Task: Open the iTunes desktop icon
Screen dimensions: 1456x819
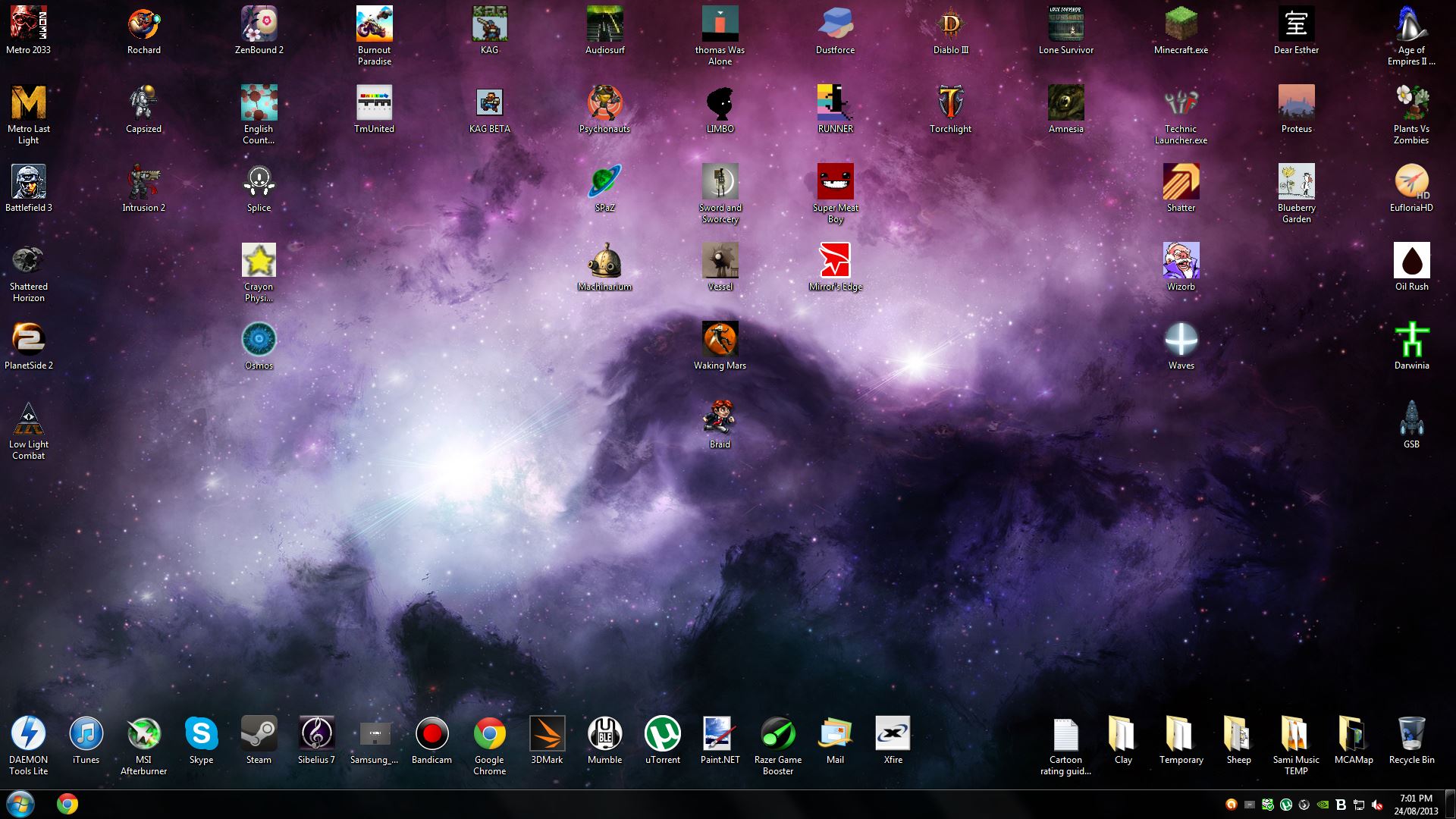Action: (86, 742)
